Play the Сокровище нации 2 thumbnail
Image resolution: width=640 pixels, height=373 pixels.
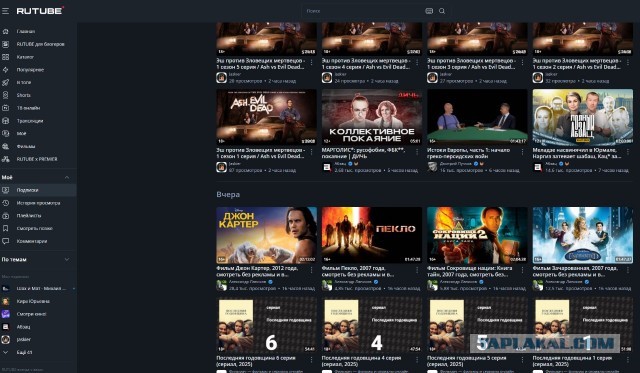point(477,235)
